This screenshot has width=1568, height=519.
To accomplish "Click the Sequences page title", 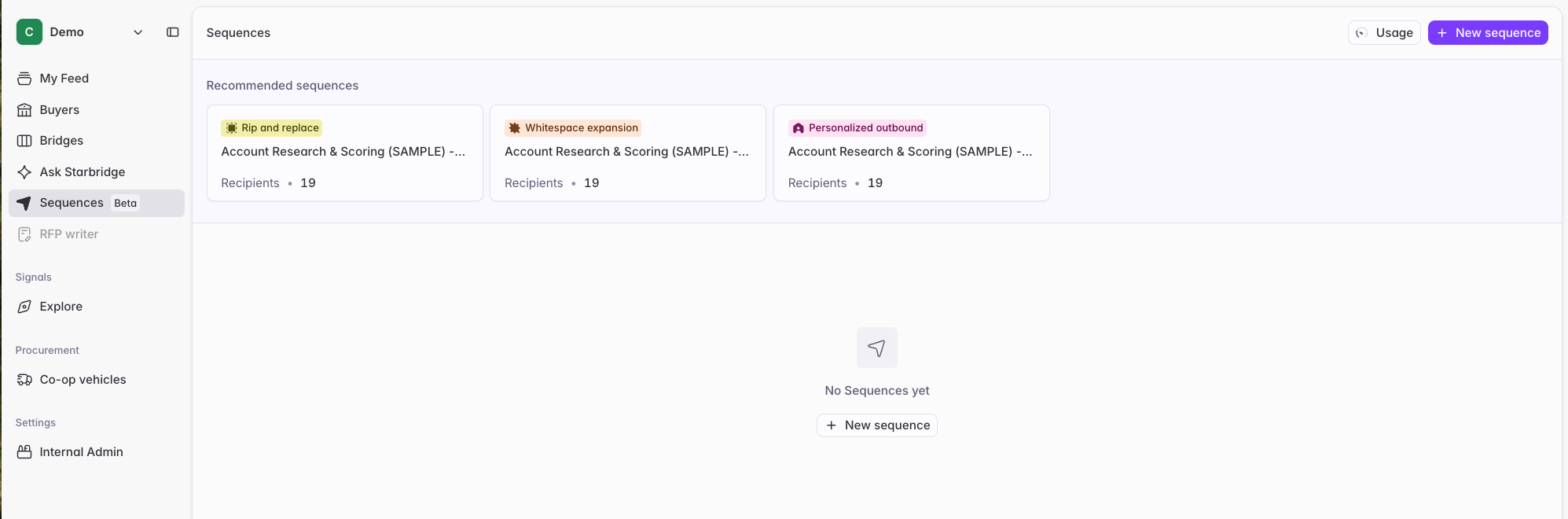I will tap(238, 33).
